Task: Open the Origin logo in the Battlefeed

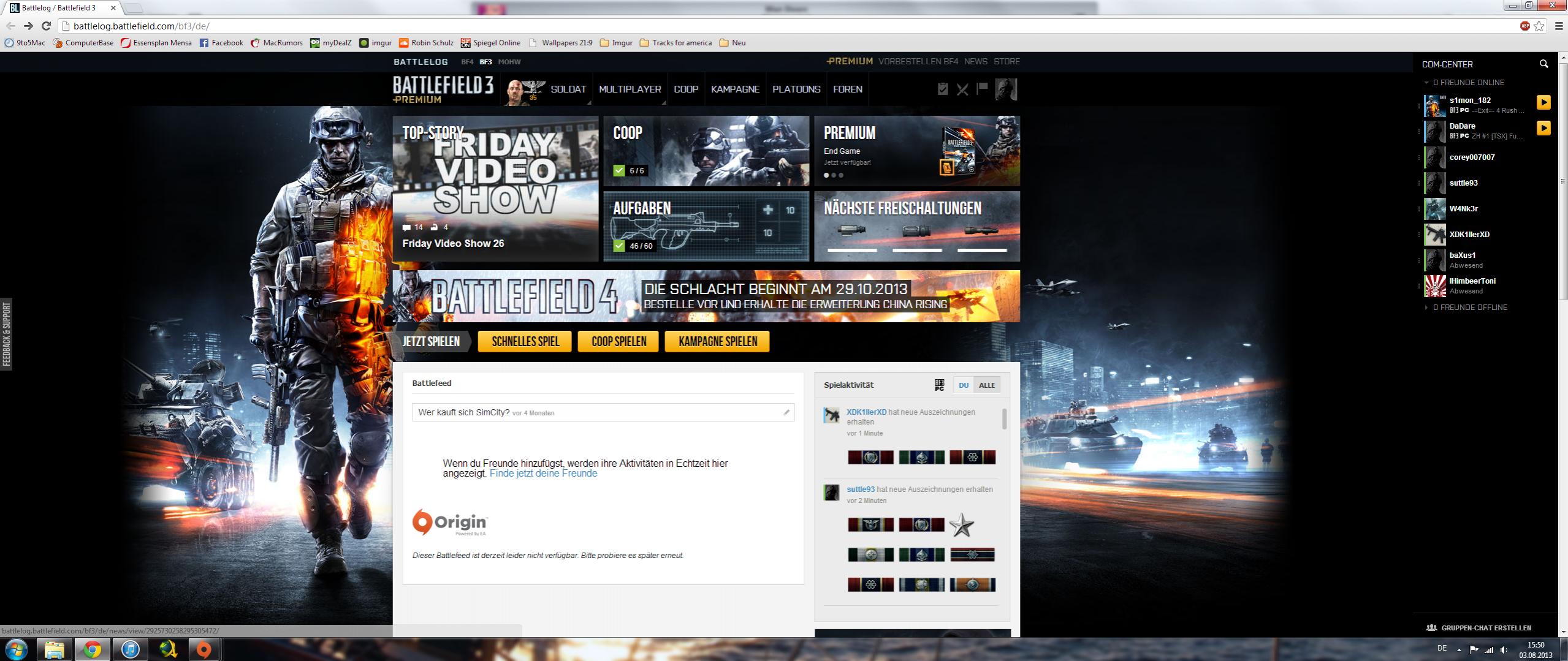Action: point(450,523)
